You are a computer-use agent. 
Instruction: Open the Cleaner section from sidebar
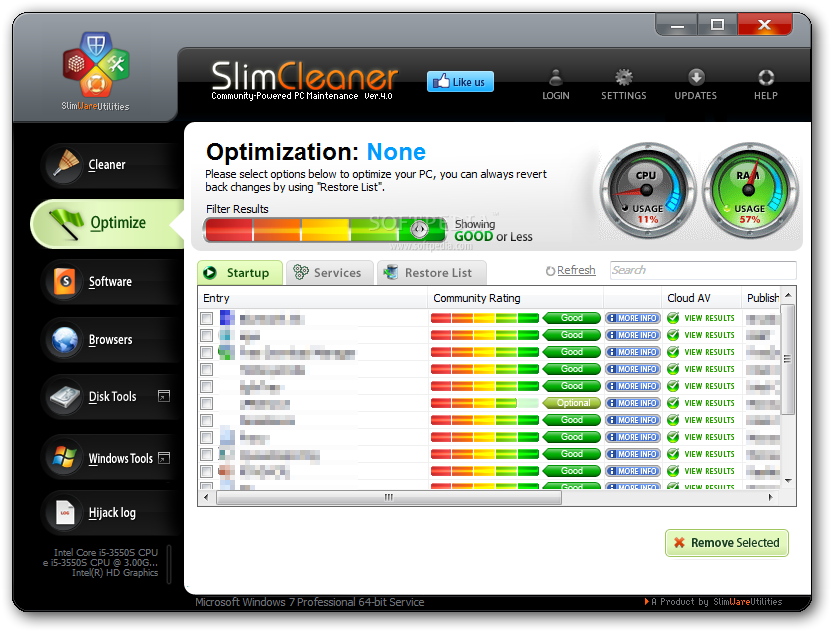point(106,165)
